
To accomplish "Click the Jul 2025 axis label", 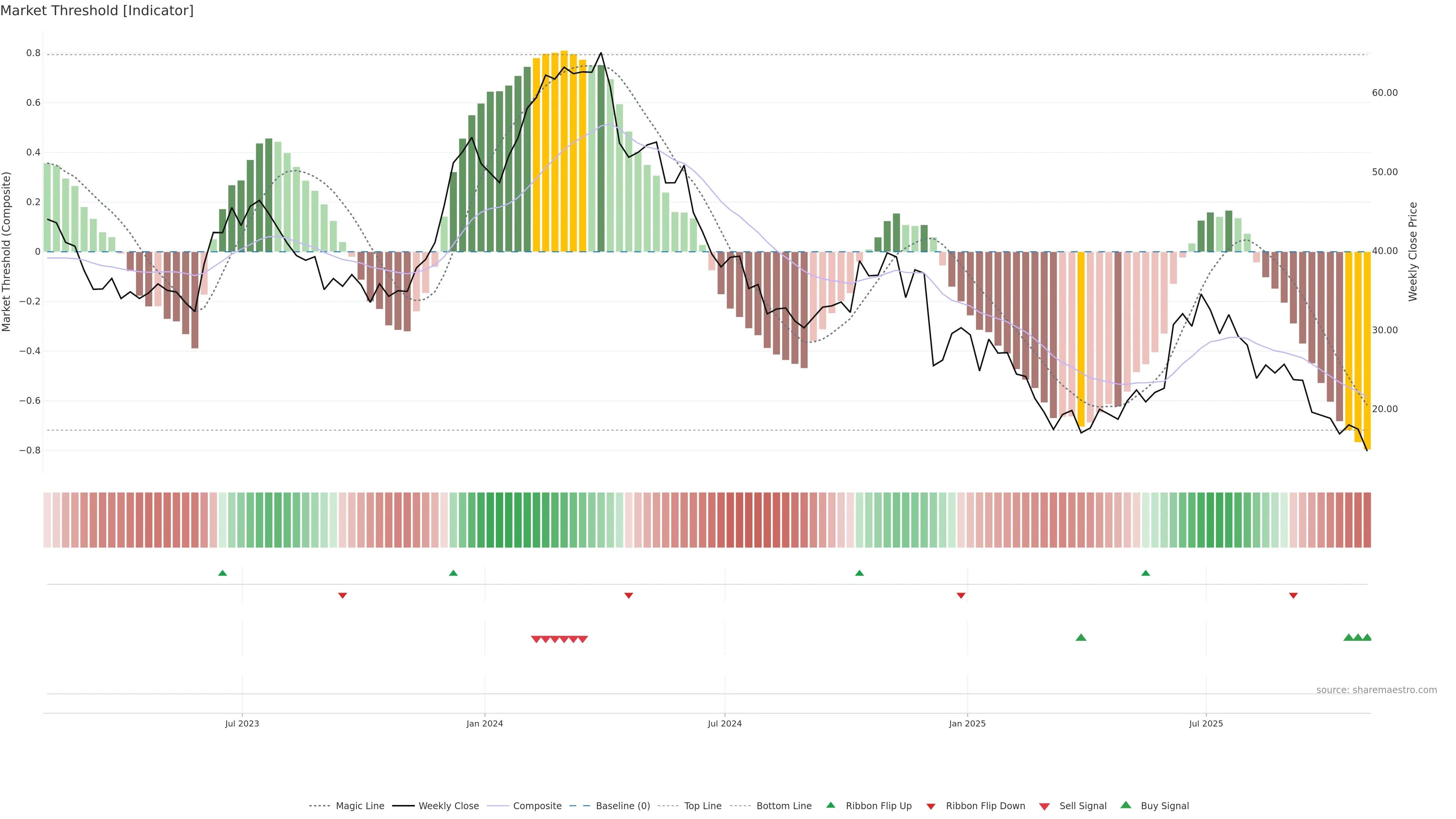I will coord(1206,723).
